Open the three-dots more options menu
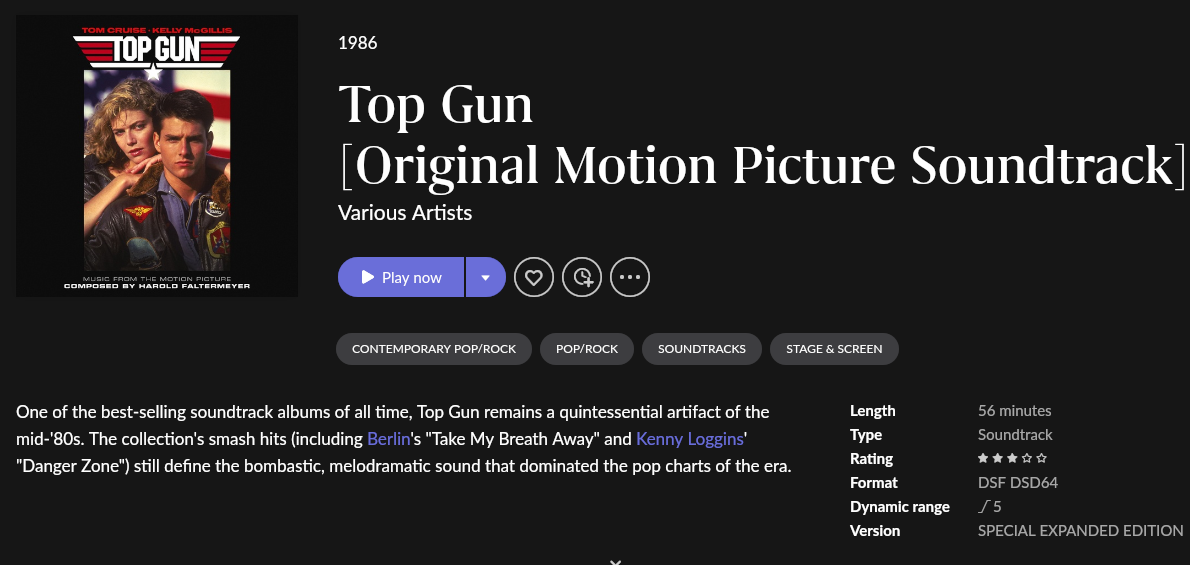This screenshot has width=1190, height=565. [630, 277]
